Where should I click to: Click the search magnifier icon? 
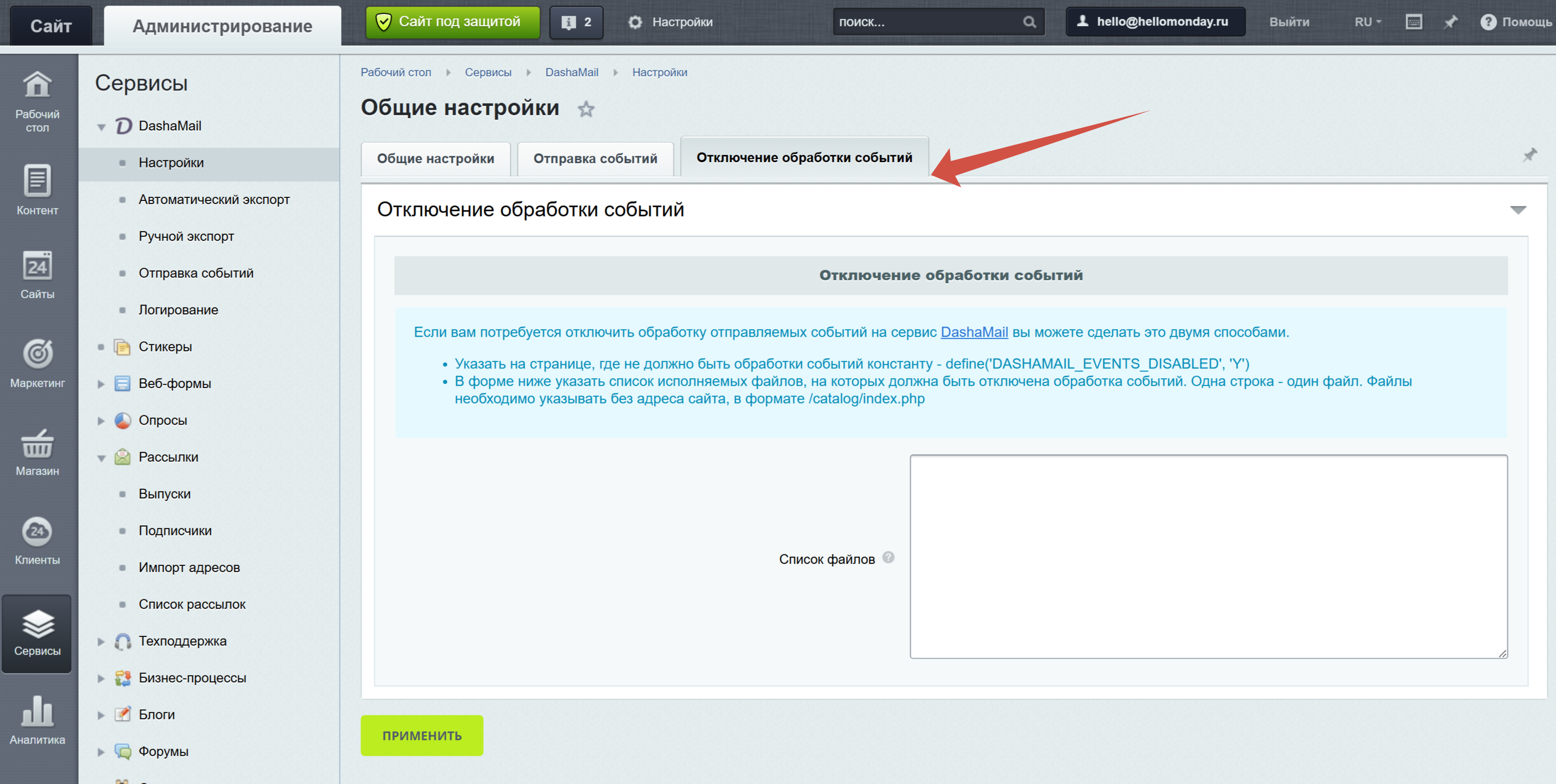[1029, 22]
